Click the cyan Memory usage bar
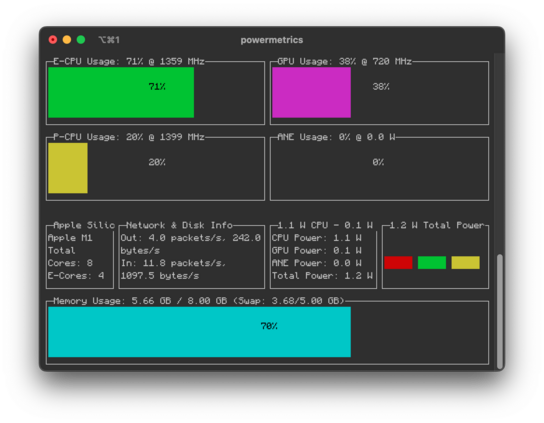 [x=199, y=332]
